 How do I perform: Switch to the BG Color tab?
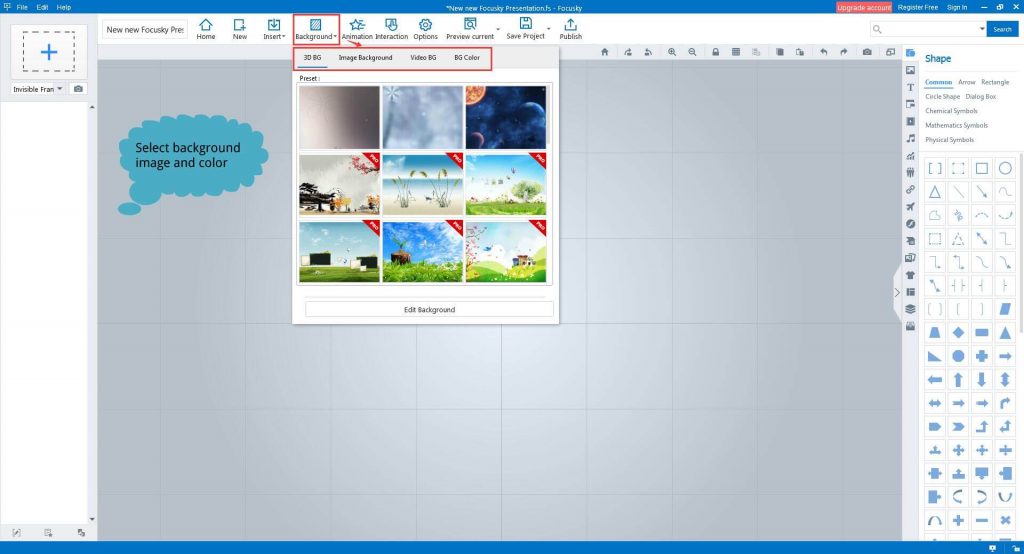pos(467,58)
